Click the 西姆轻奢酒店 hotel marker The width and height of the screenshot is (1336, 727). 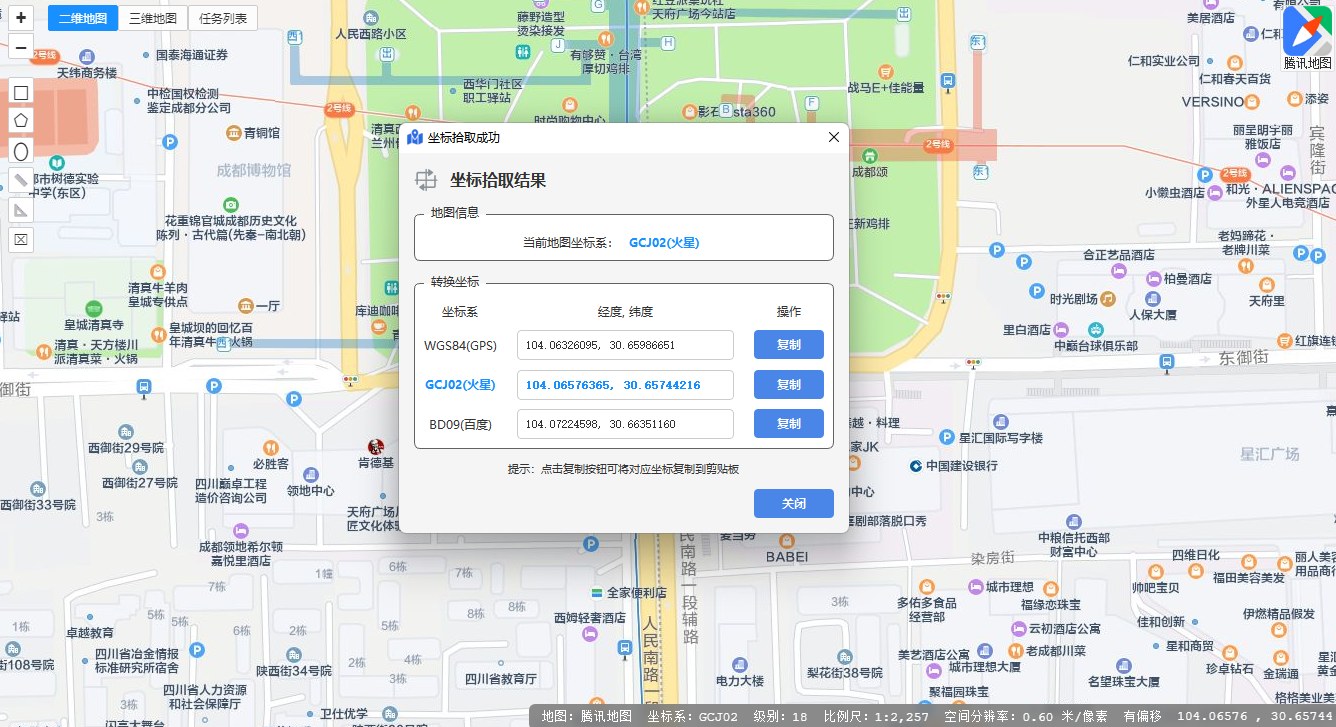click(x=592, y=634)
